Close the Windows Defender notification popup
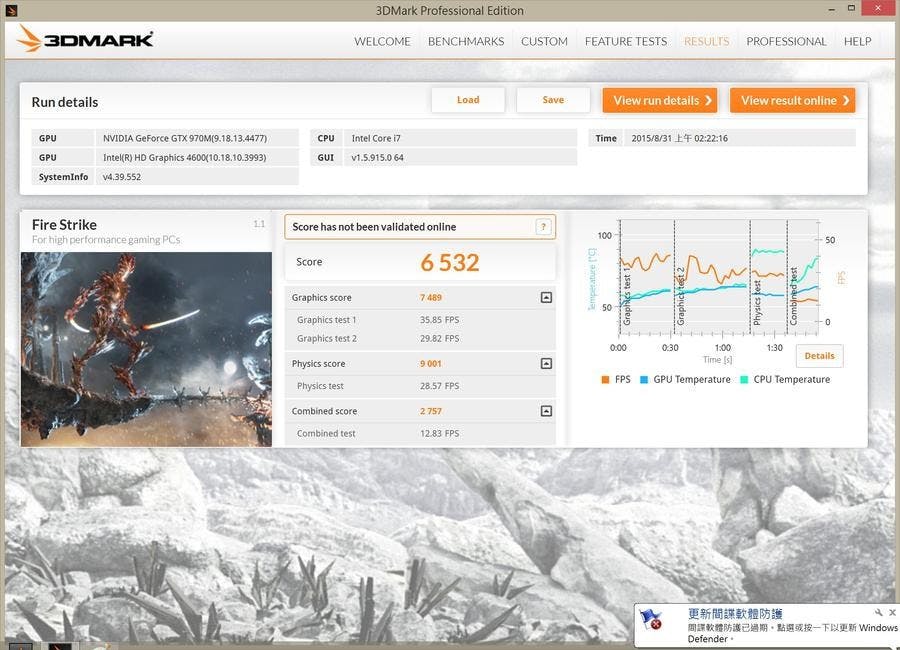Viewport: 900px width, 650px height. pyautogui.click(x=891, y=612)
